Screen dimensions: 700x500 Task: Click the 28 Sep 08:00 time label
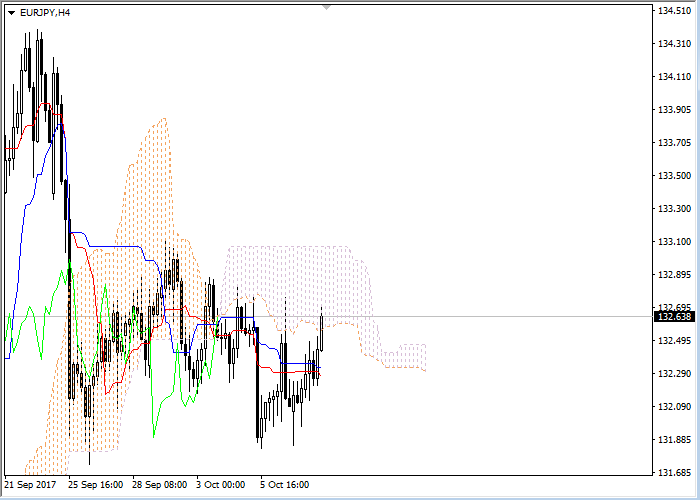pyautogui.click(x=160, y=485)
